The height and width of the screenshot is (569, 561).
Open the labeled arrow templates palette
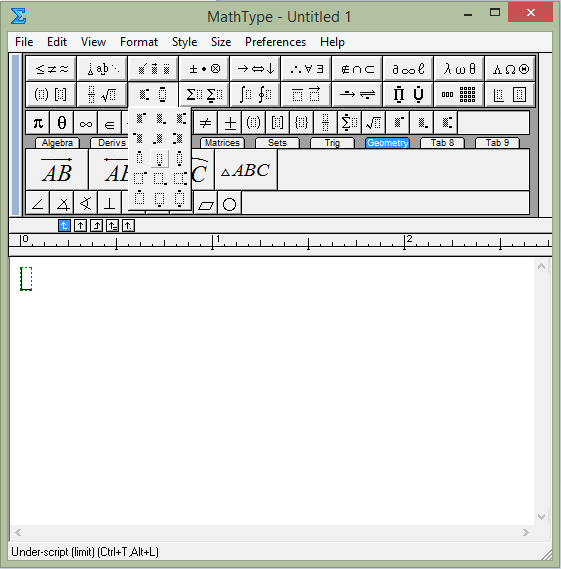tap(357, 94)
